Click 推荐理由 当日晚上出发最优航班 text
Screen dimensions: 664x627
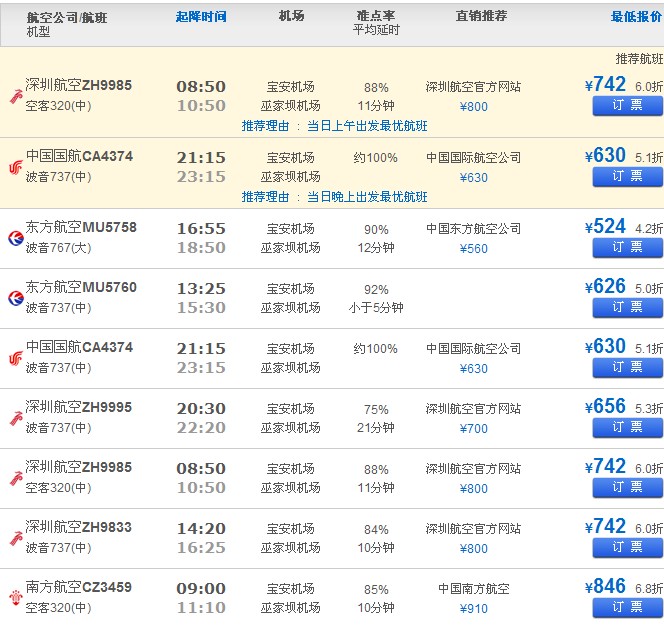pos(335,197)
